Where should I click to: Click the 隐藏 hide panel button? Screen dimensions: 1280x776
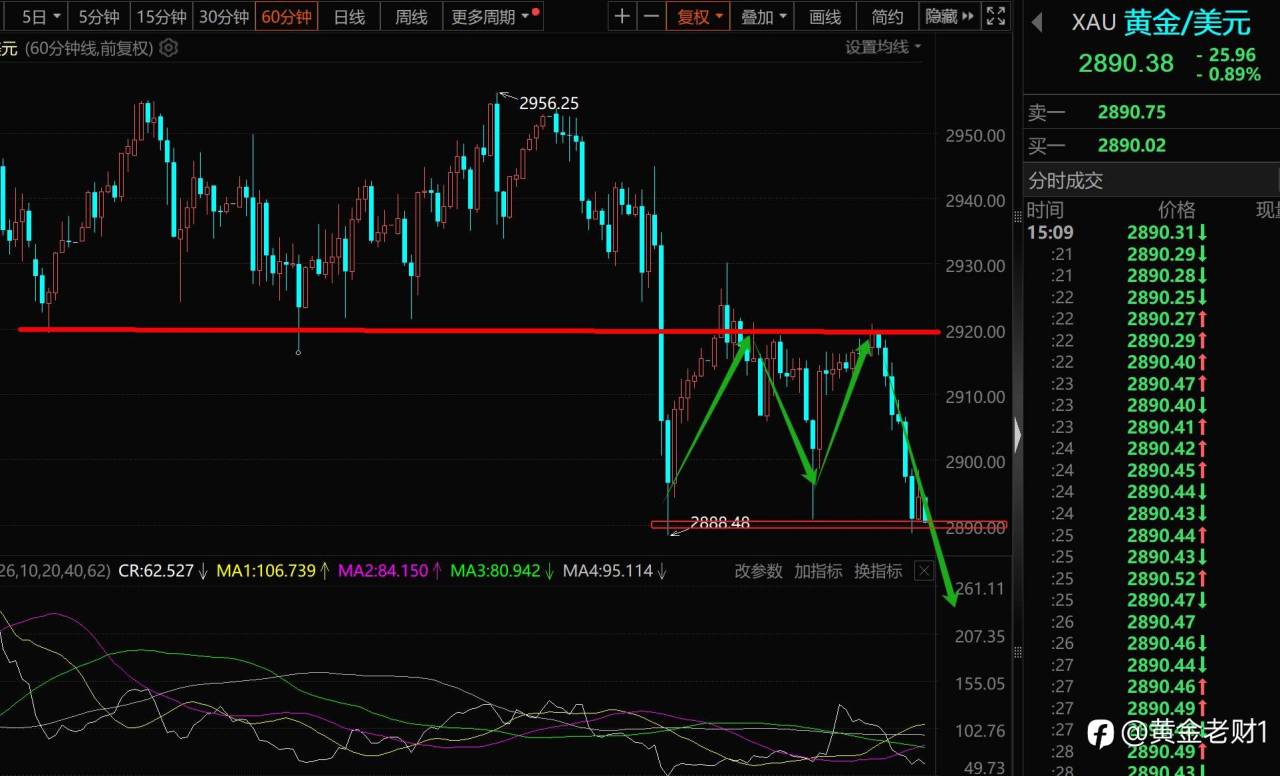(x=948, y=16)
